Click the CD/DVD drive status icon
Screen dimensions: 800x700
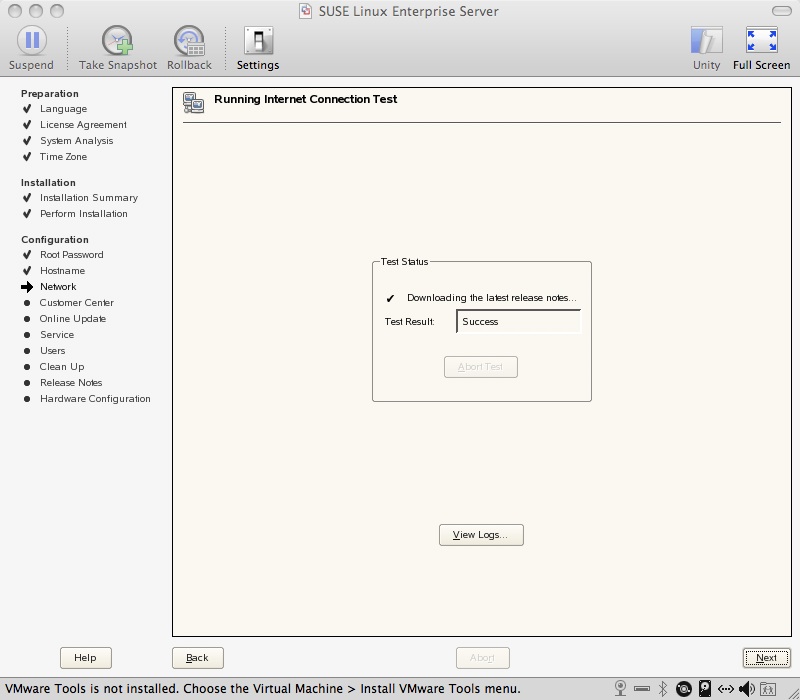[684, 688]
